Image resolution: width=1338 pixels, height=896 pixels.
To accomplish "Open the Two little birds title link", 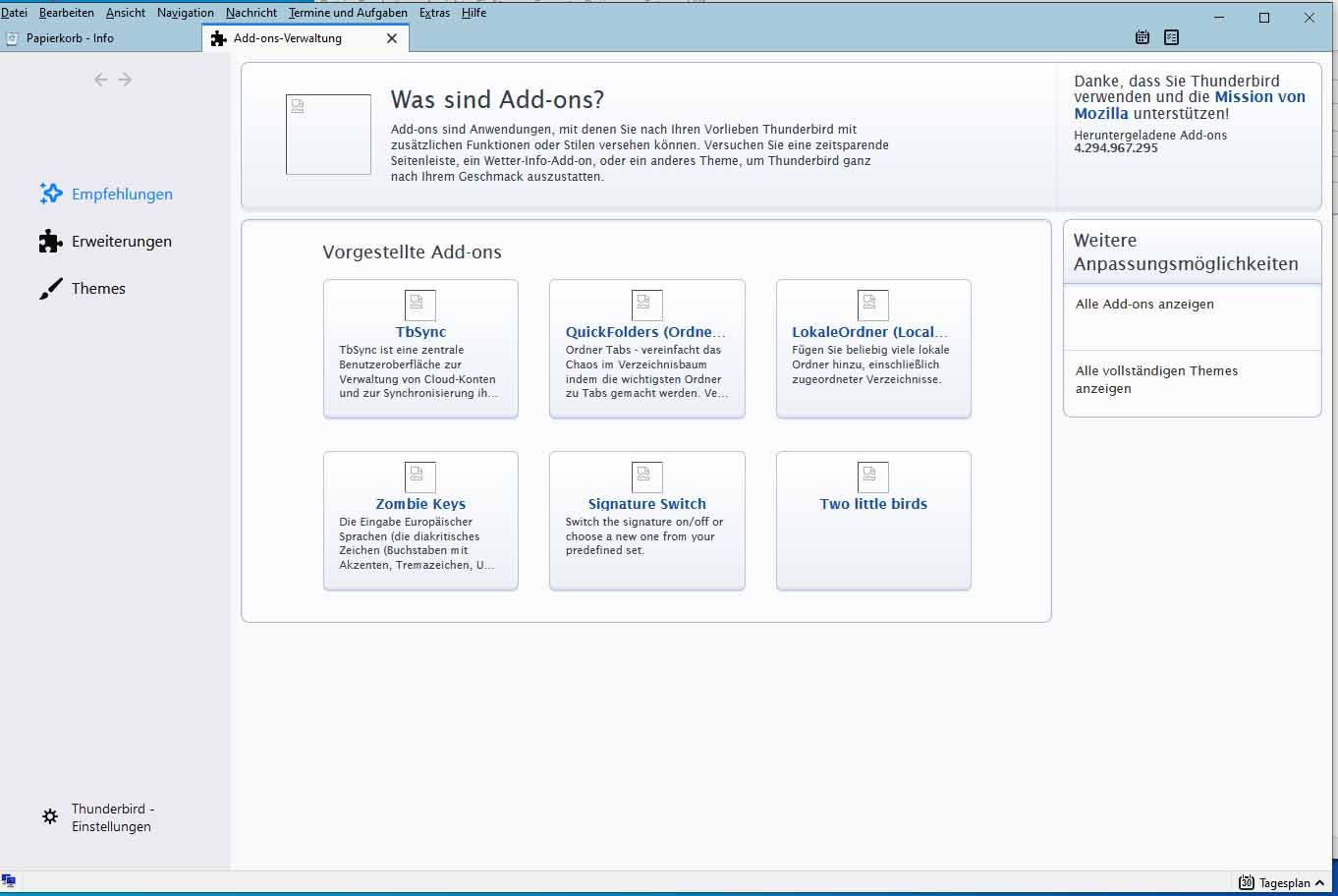I will [873, 504].
